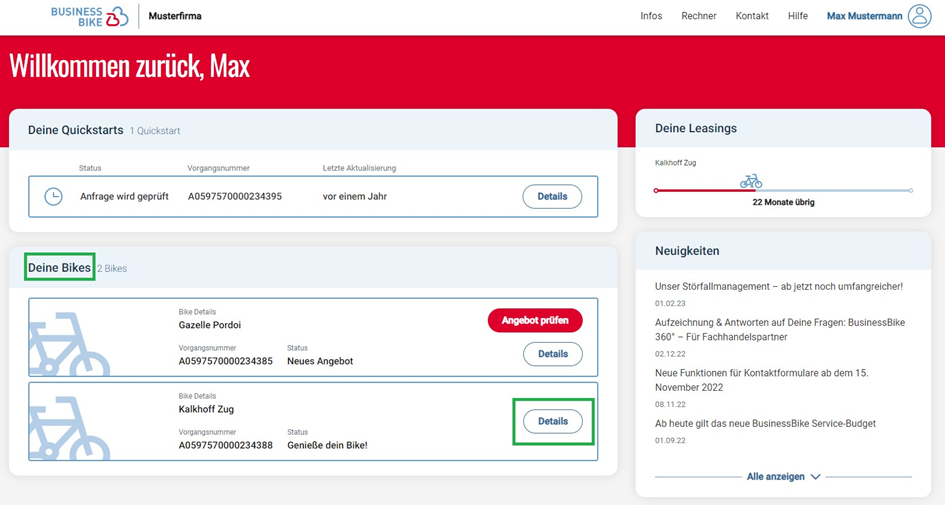The width and height of the screenshot is (945, 505).
Task: Click the 08.11.22 news date
Action: pos(670,405)
